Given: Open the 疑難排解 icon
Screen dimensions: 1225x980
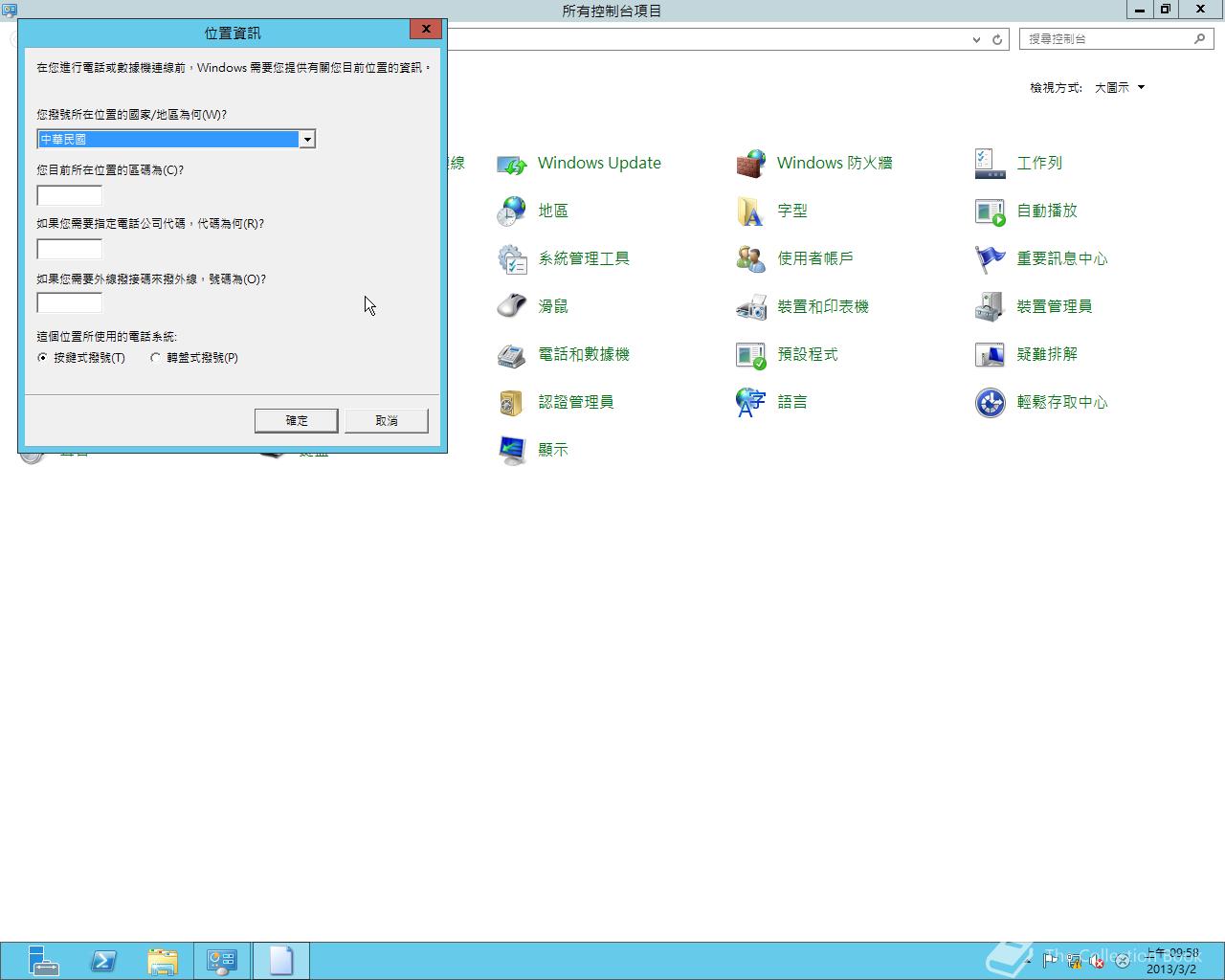Looking at the screenshot, I should coord(991,355).
